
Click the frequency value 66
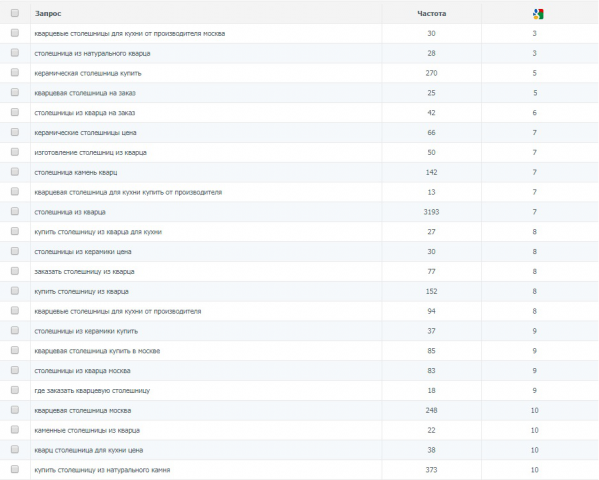431,133
